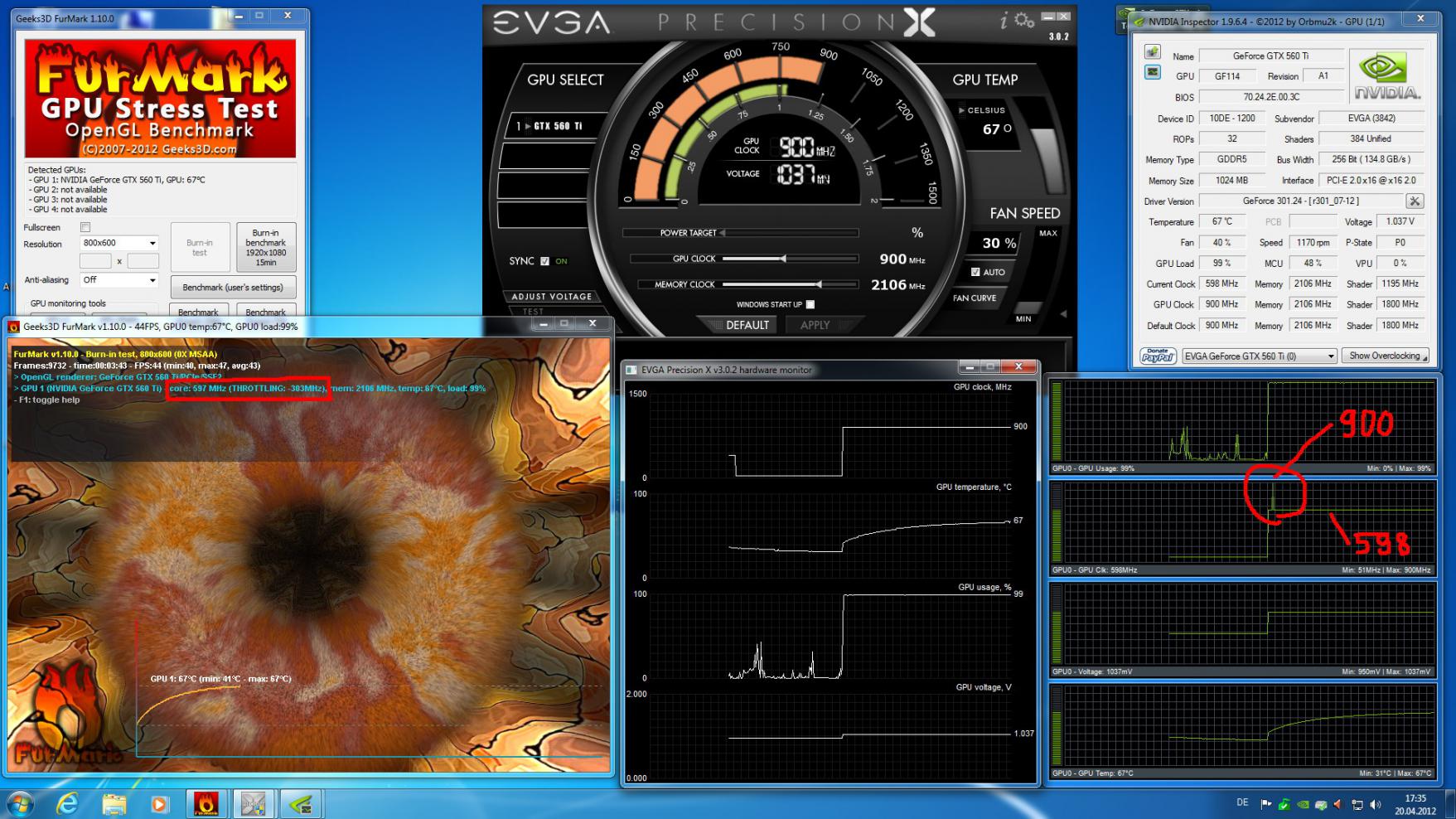Image resolution: width=1456 pixels, height=819 pixels.
Task: Click Current Clock 598 MHz value
Action: [1222, 283]
